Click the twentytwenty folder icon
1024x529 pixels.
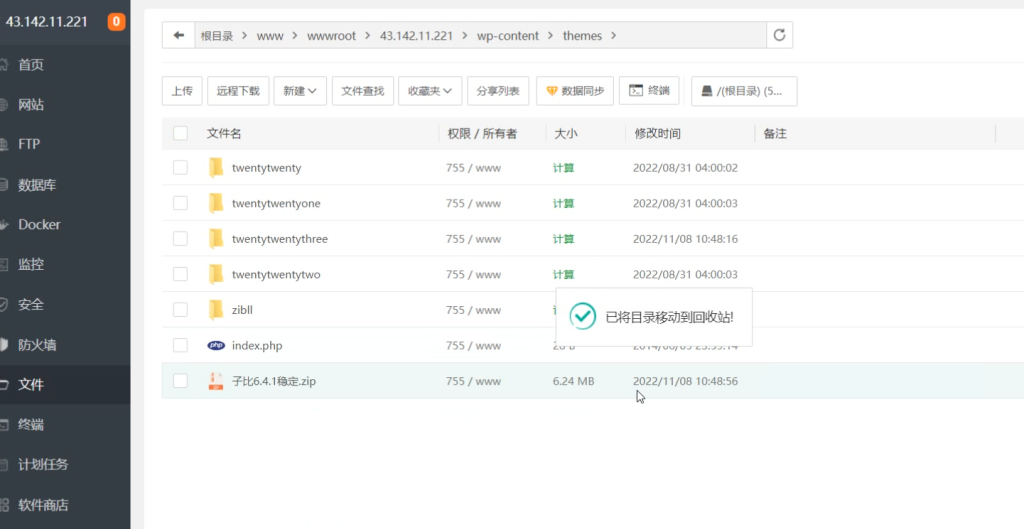(216, 168)
